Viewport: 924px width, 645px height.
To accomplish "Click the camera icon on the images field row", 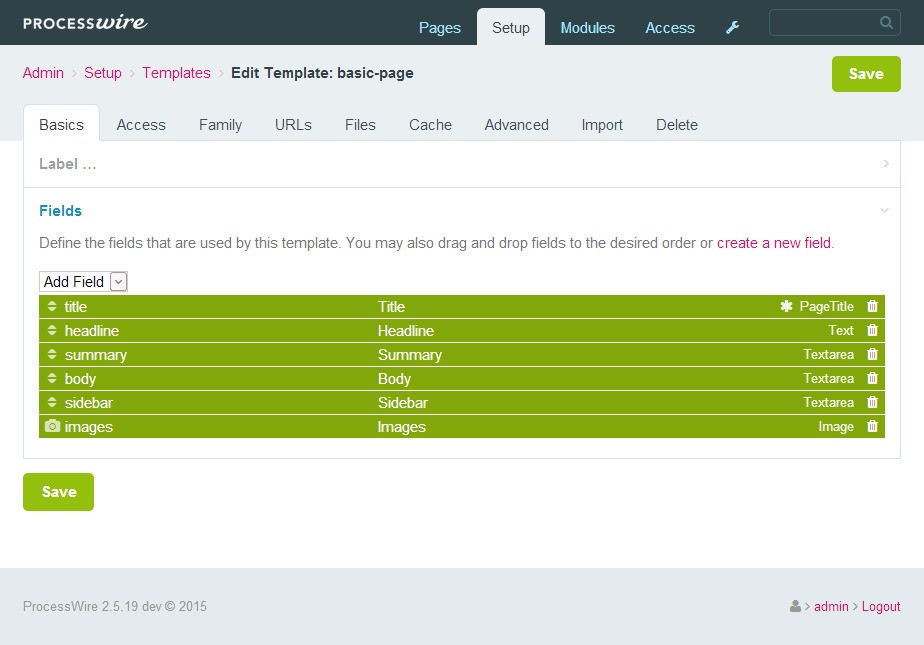I will pos(52,426).
